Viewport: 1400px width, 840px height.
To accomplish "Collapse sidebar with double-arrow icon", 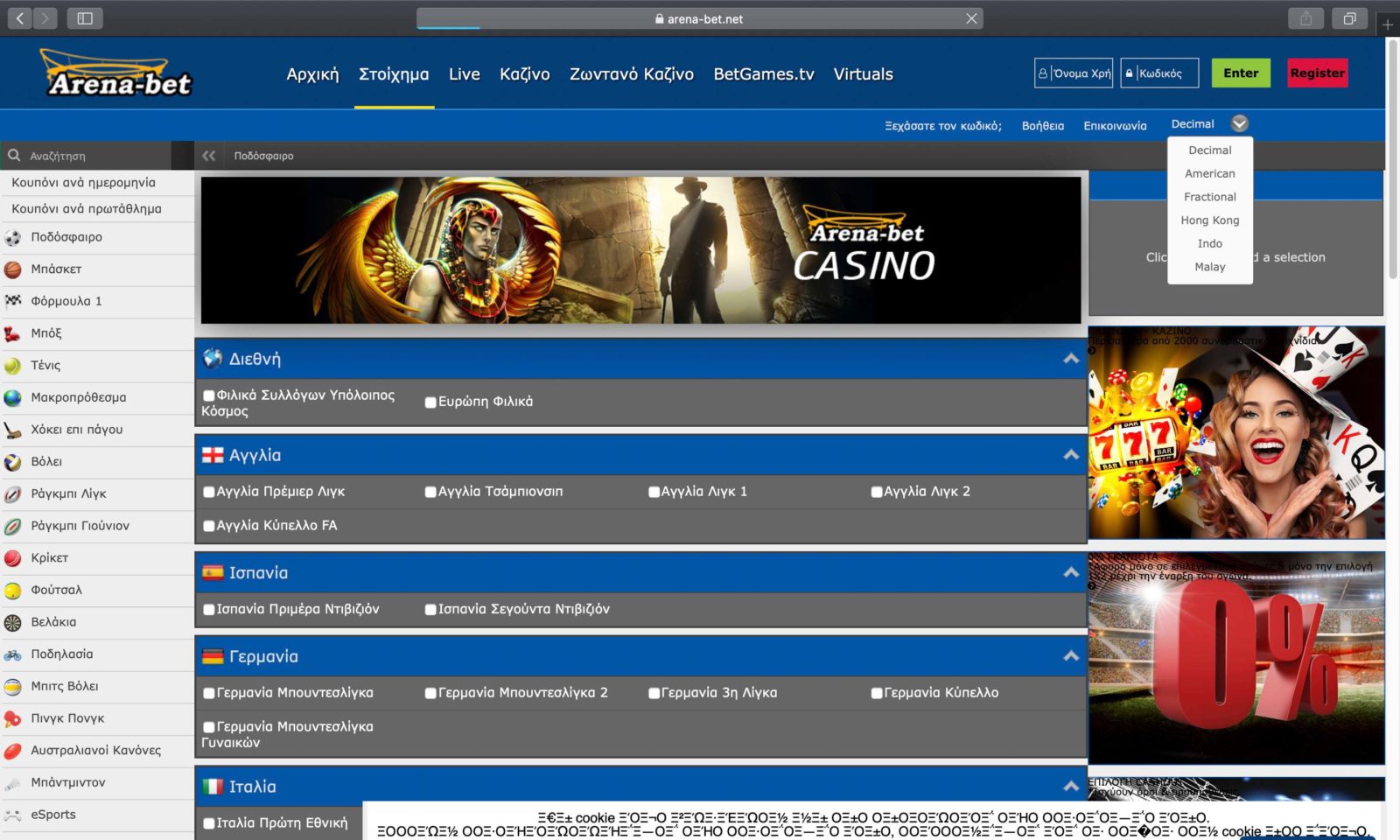I will click(208, 156).
